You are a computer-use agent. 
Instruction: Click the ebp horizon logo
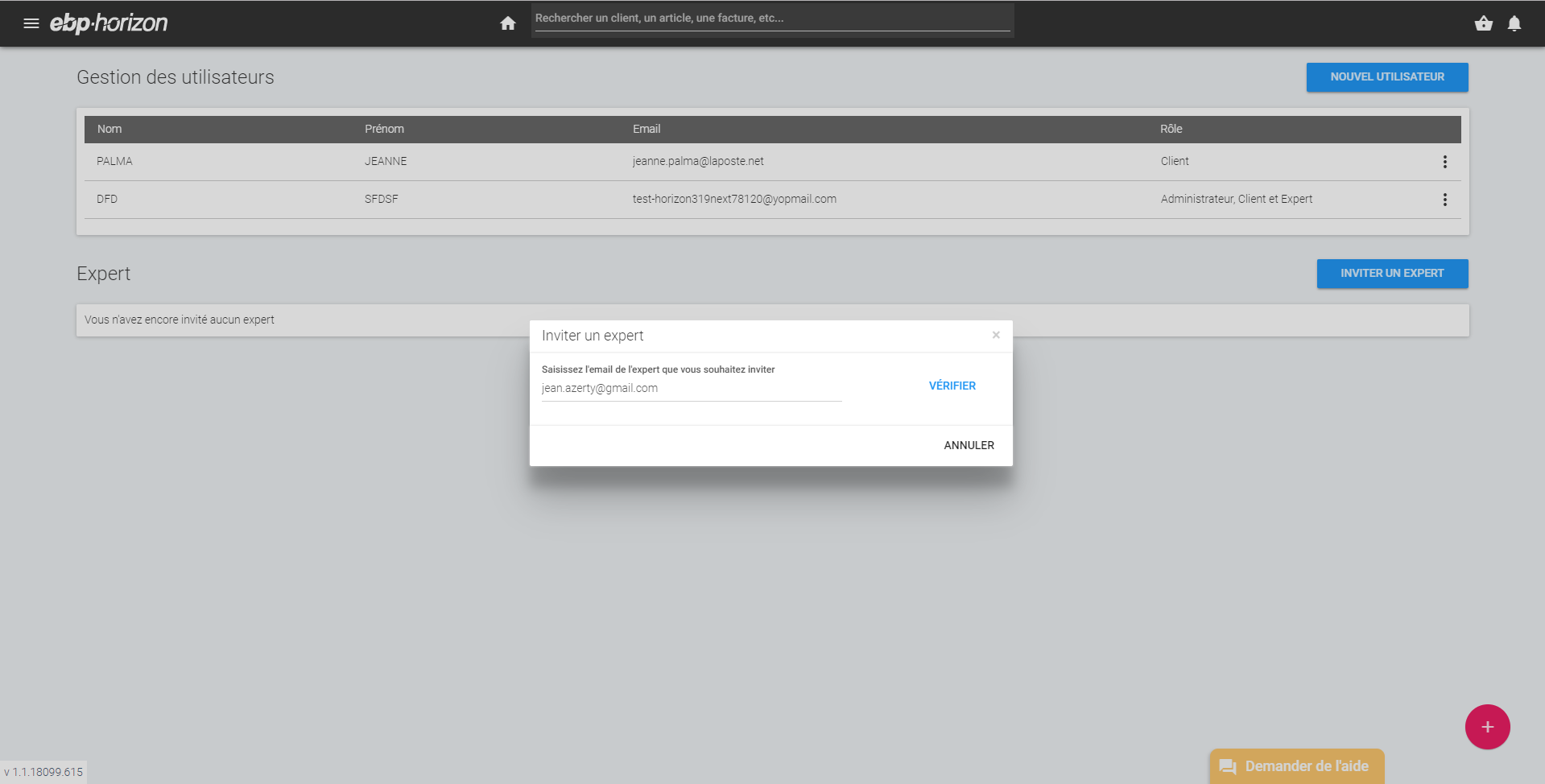point(109,23)
